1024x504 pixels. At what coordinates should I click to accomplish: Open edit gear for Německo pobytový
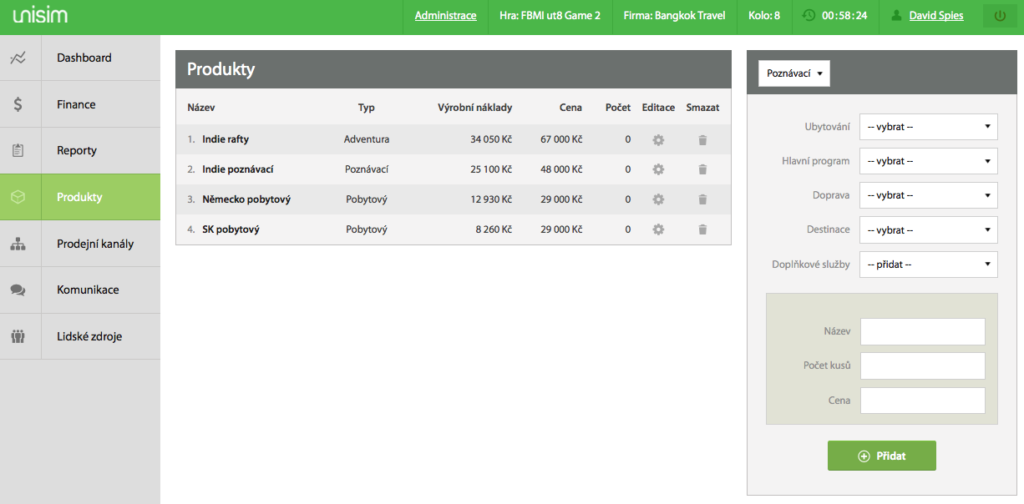click(658, 200)
